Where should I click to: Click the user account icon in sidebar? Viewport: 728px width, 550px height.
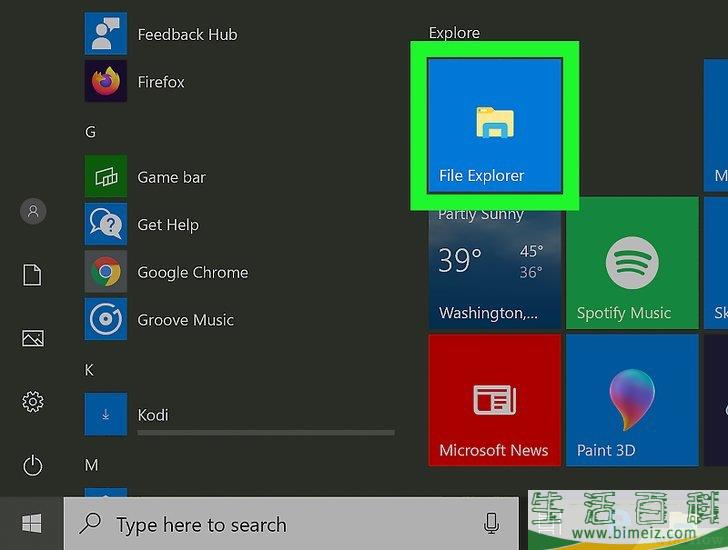click(33, 212)
